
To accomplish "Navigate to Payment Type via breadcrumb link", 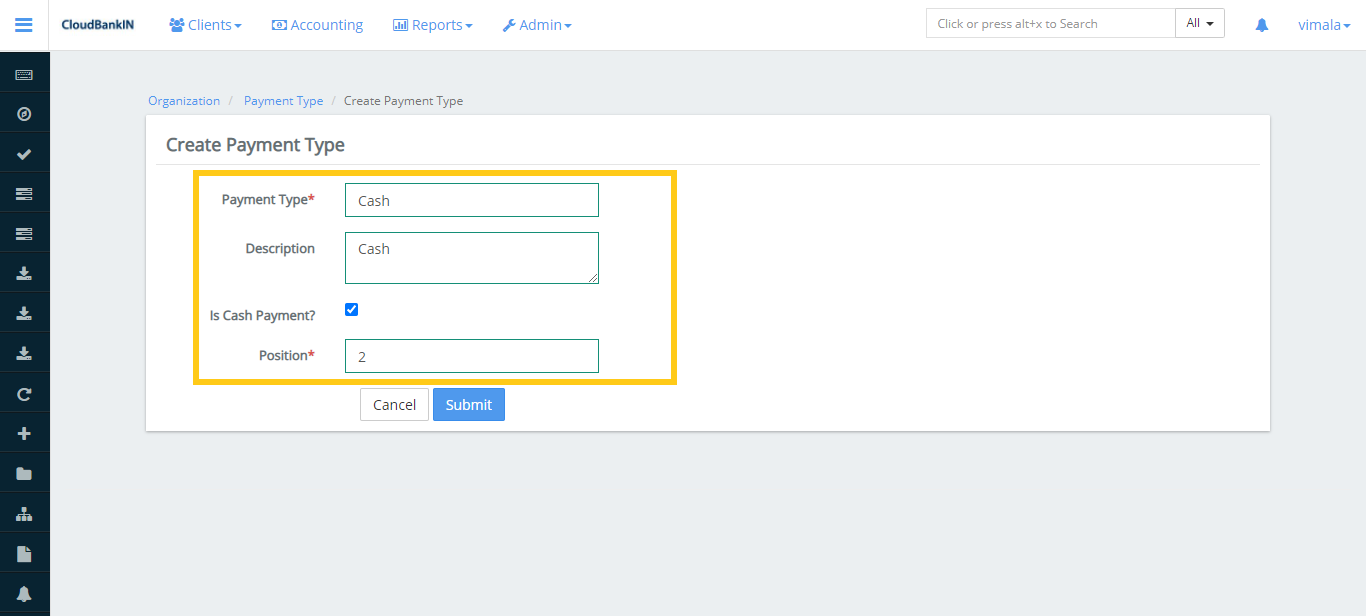I will tap(283, 100).
